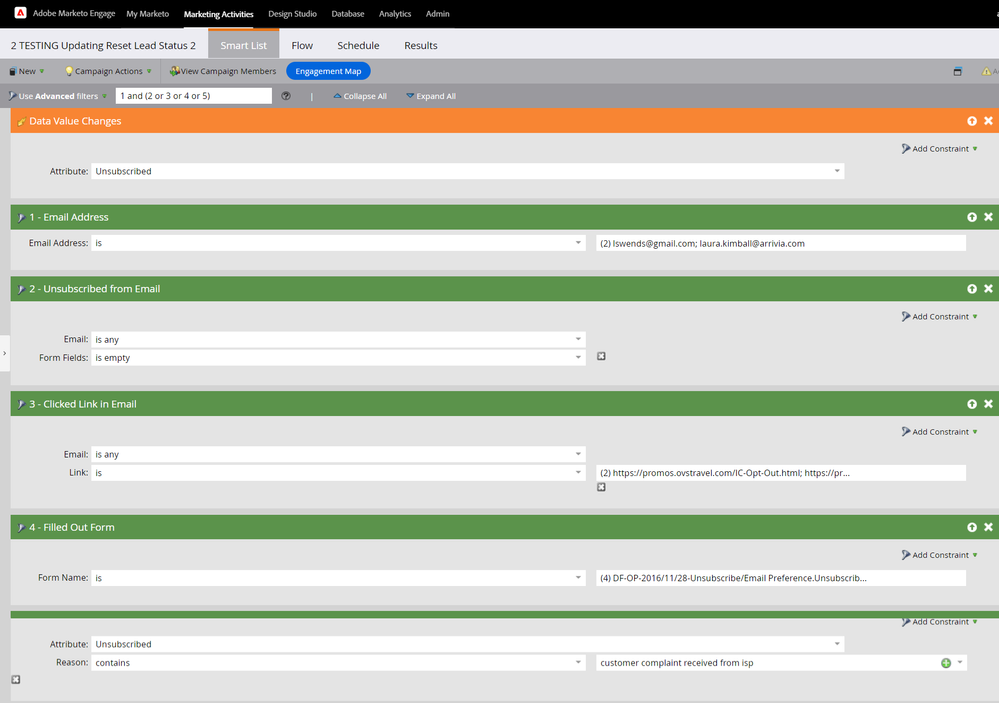Screen dimensions: 999x703
Task: Remove the Form Fields constraint
Action: point(601,356)
